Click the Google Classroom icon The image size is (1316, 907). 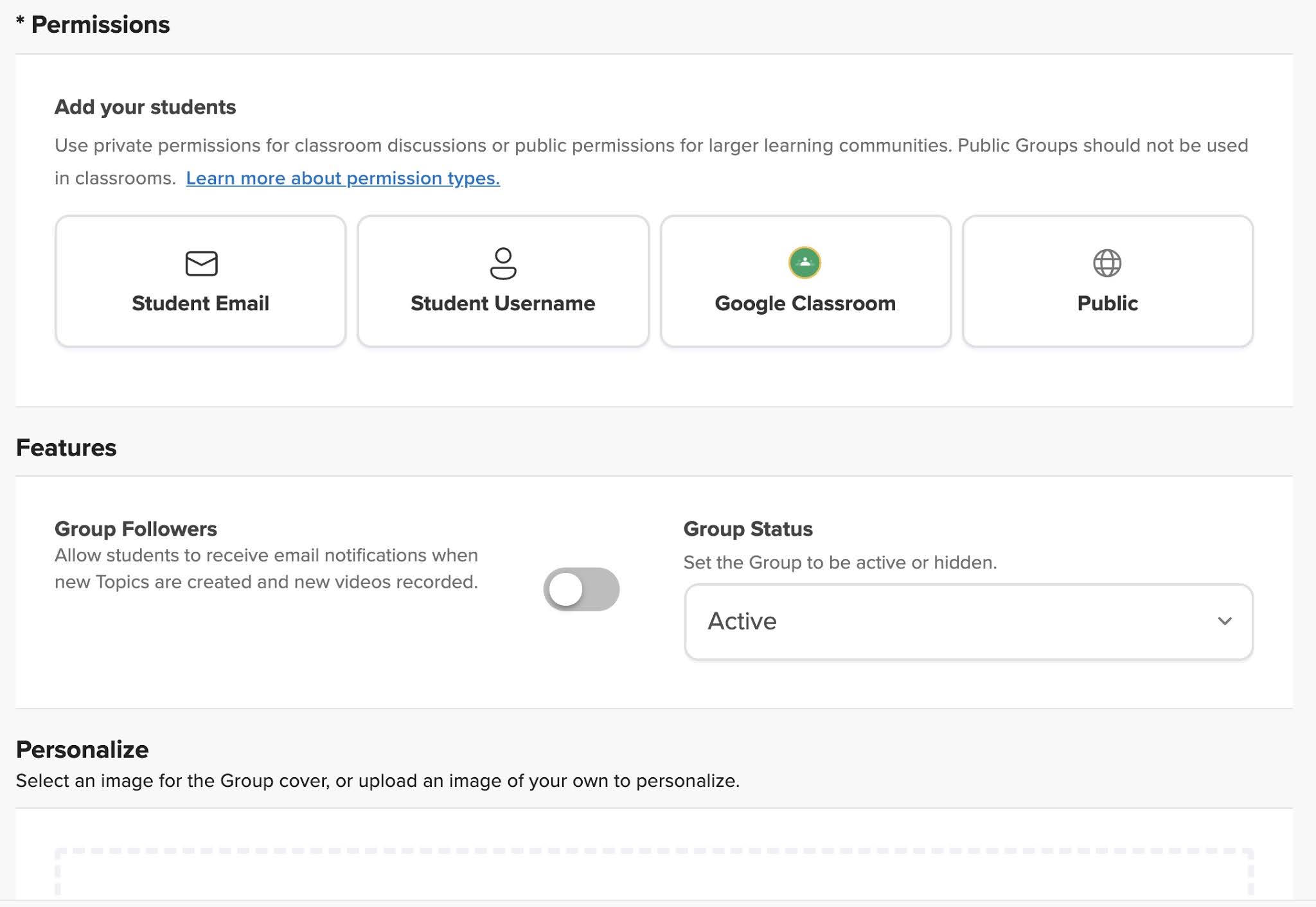pos(805,263)
